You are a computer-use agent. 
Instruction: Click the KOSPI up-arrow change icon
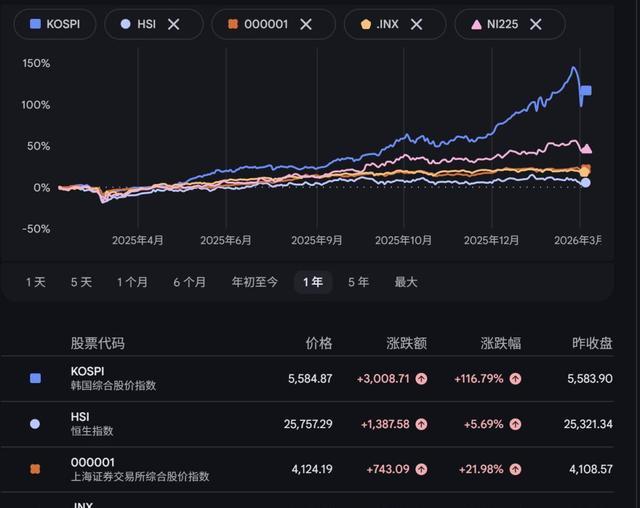tap(420, 379)
